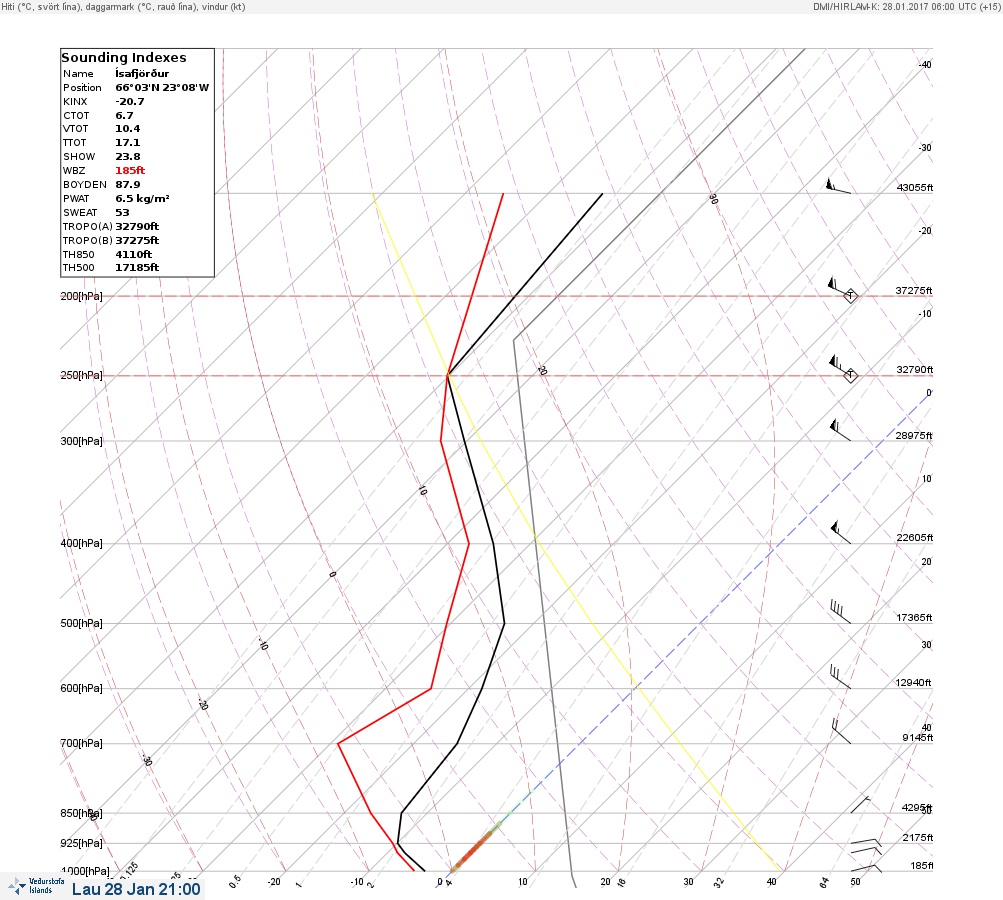This screenshot has width=1003, height=900.
Task: Click the 'Lau 28 Jan 21:00' date label
Action: point(136,889)
